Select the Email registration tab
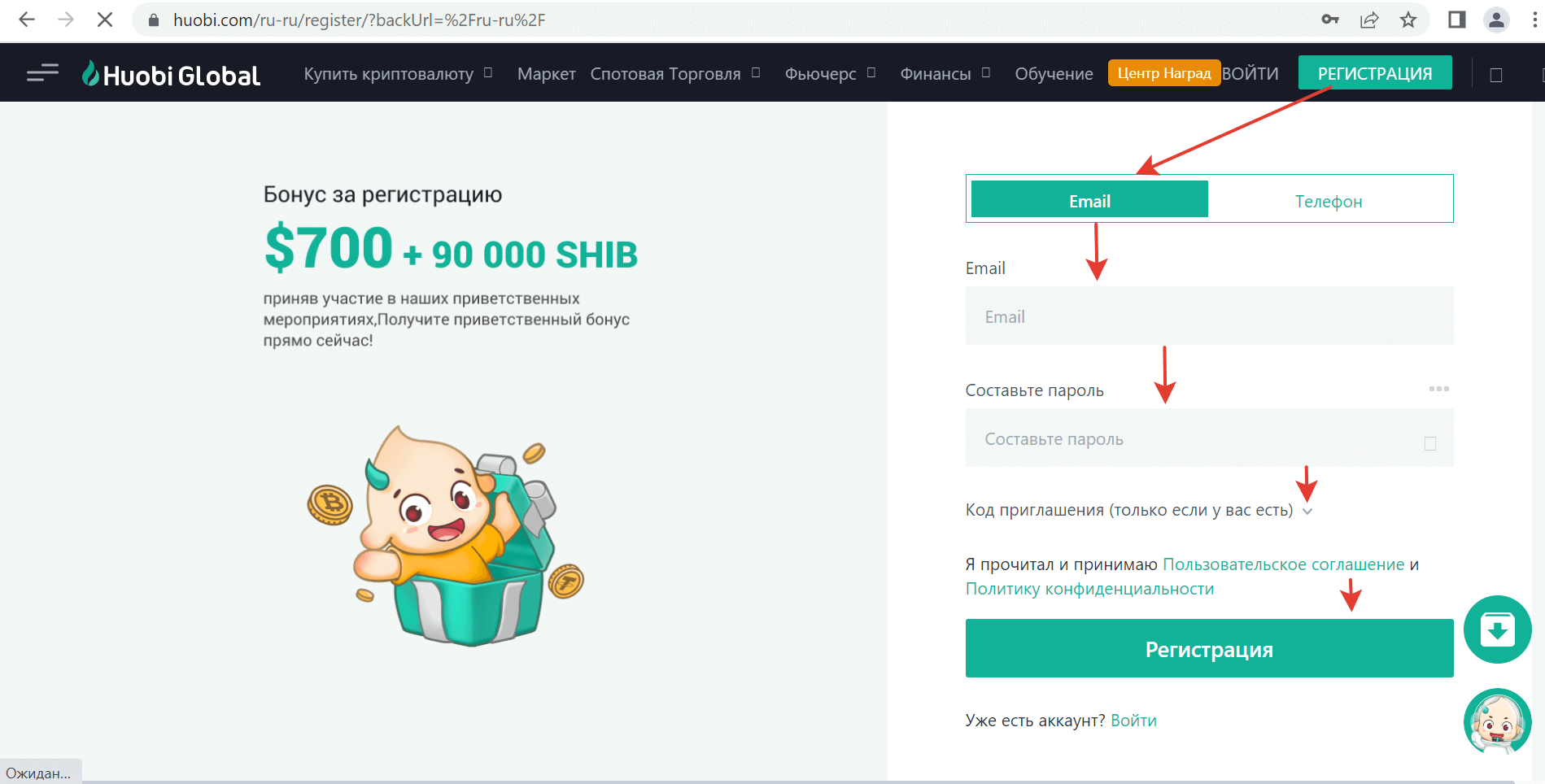Image resolution: width=1545 pixels, height=784 pixels. [1089, 201]
